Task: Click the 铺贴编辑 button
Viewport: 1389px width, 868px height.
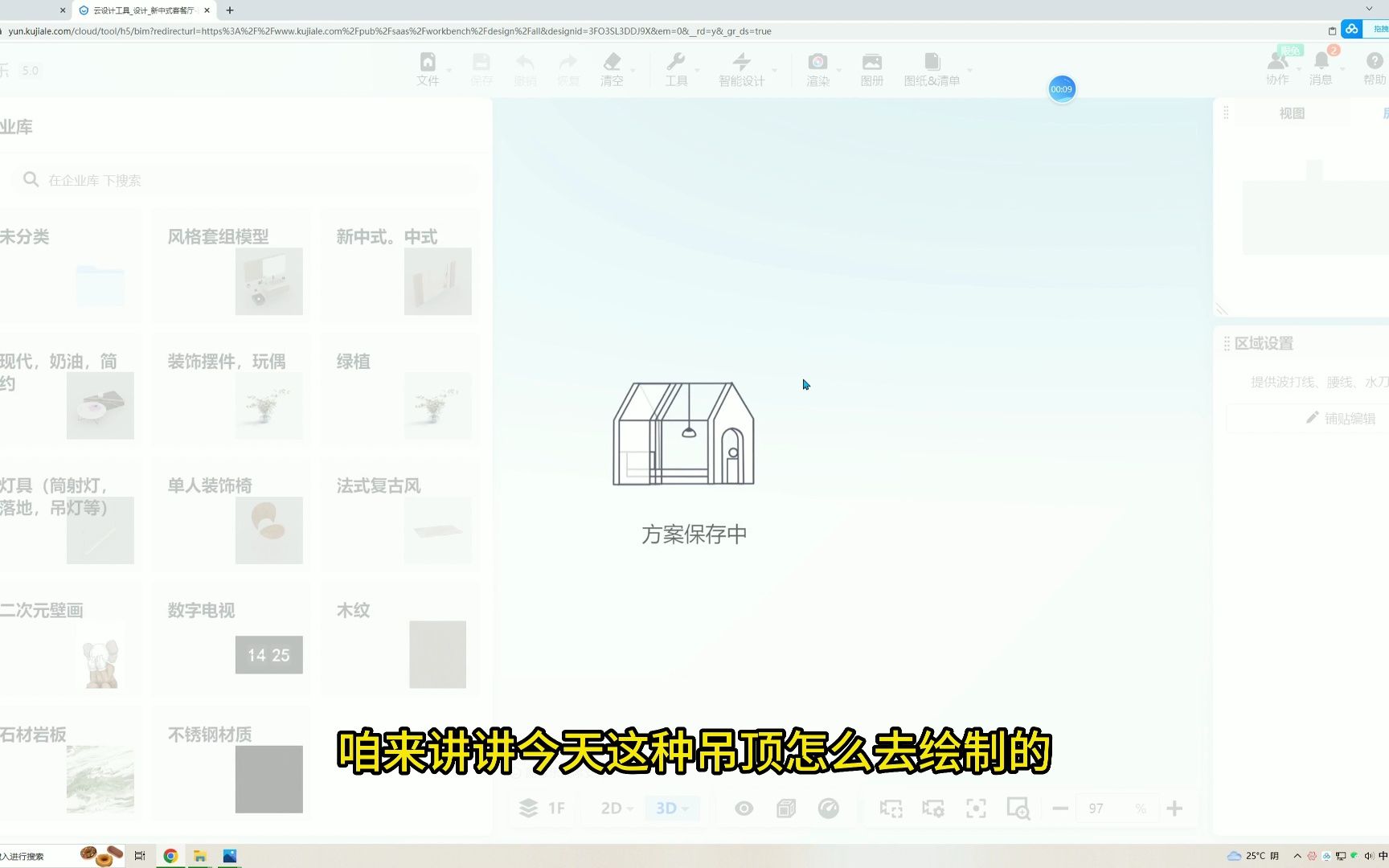Action: tap(1339, 418)
